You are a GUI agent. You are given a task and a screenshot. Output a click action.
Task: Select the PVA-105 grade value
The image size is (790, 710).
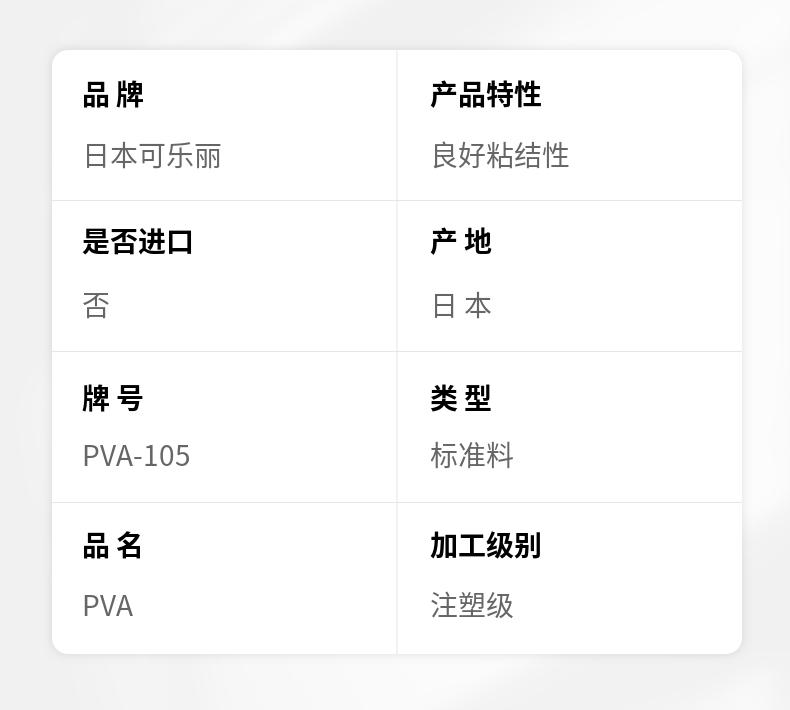pos(136,456)
